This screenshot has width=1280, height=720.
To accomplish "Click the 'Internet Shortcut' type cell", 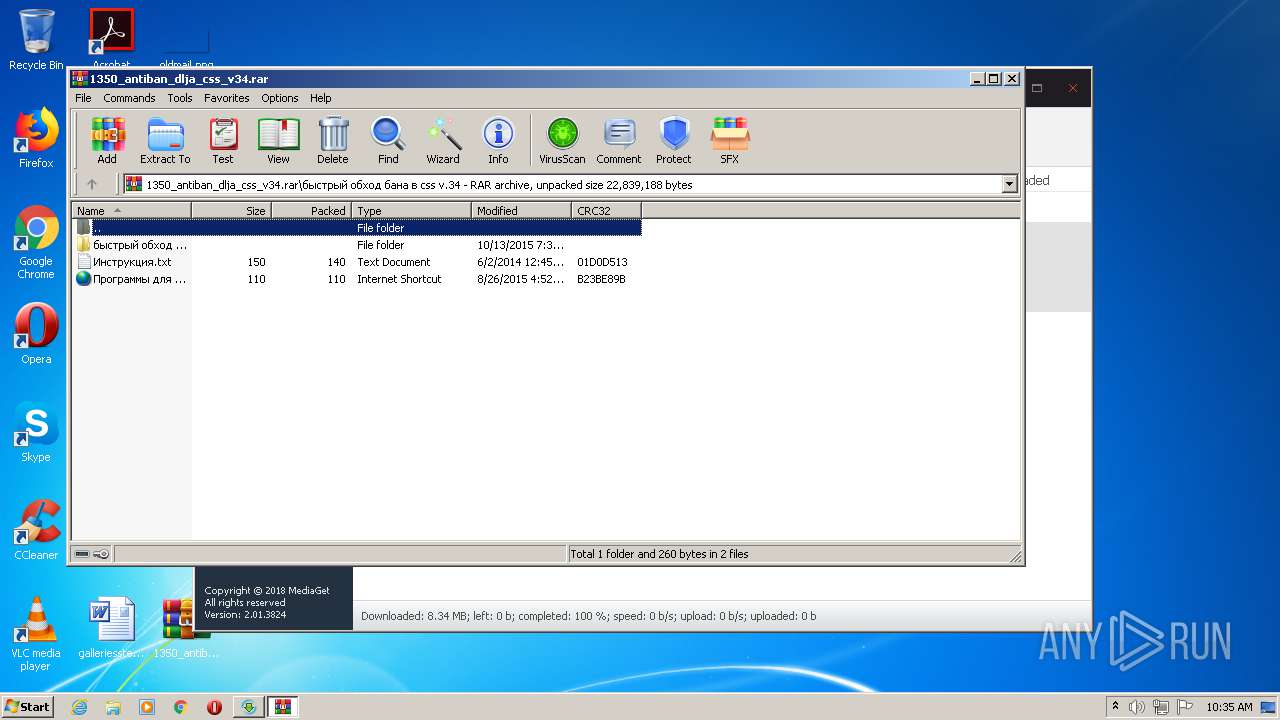I will (399, 279).
